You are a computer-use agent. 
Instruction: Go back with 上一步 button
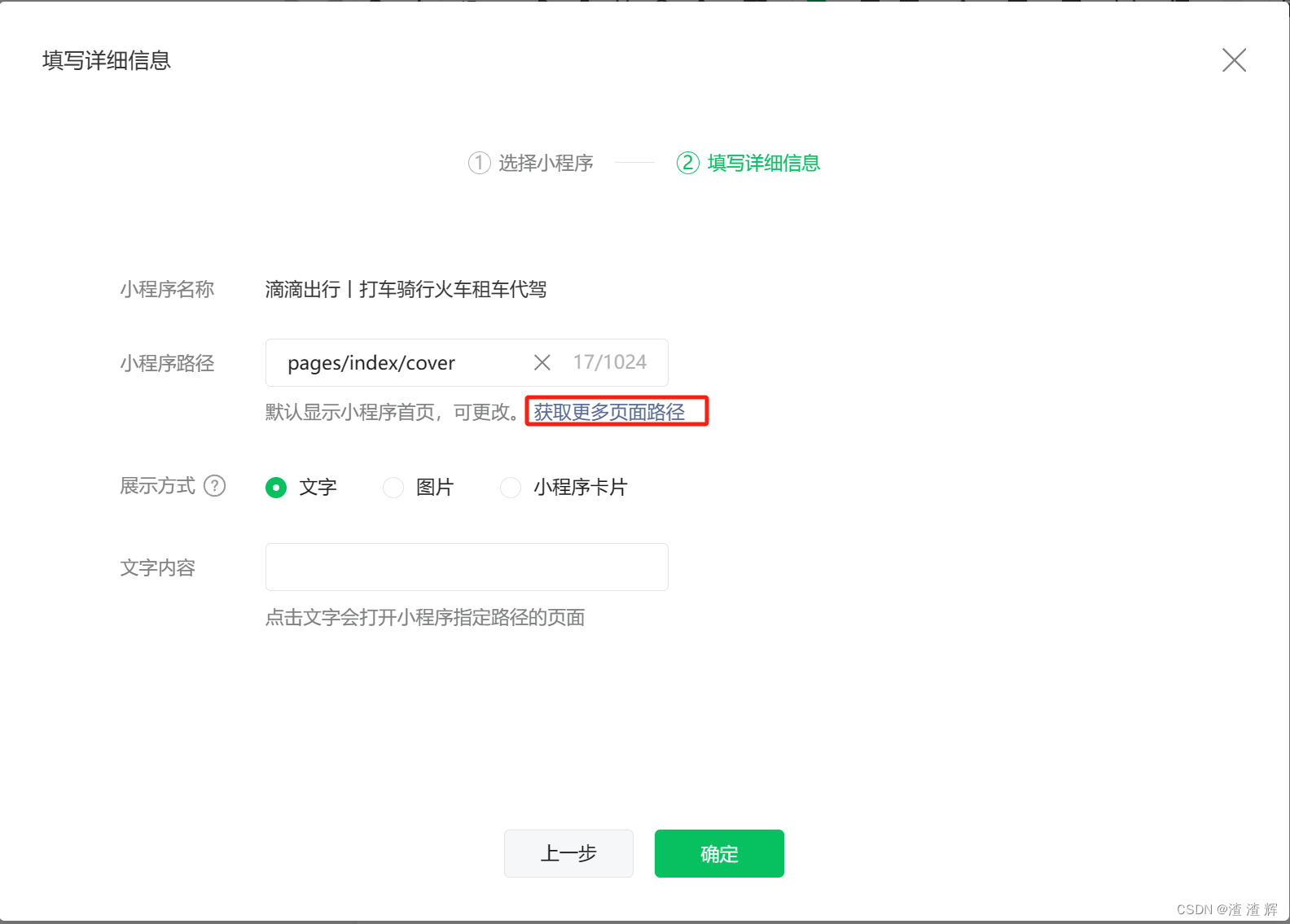(568, 853)
